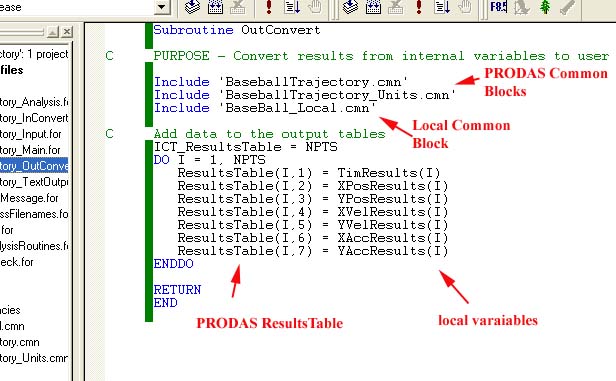Select the highlighted tory_OutConvert file
This screenshot has height=381, width=616.
(34, 166)
